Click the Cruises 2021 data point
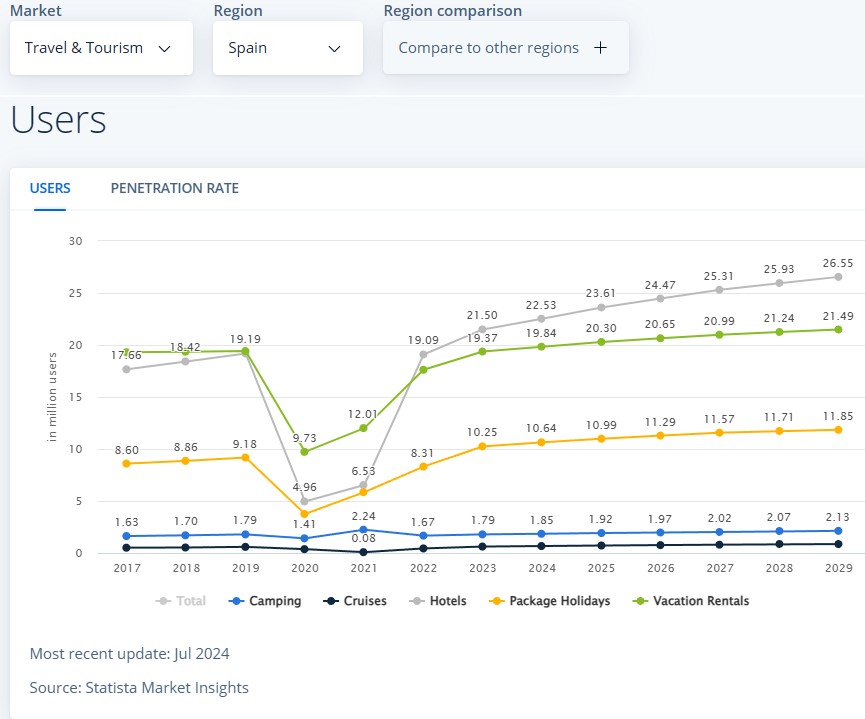This screenshot has width=865, height=719. [364, 552]
